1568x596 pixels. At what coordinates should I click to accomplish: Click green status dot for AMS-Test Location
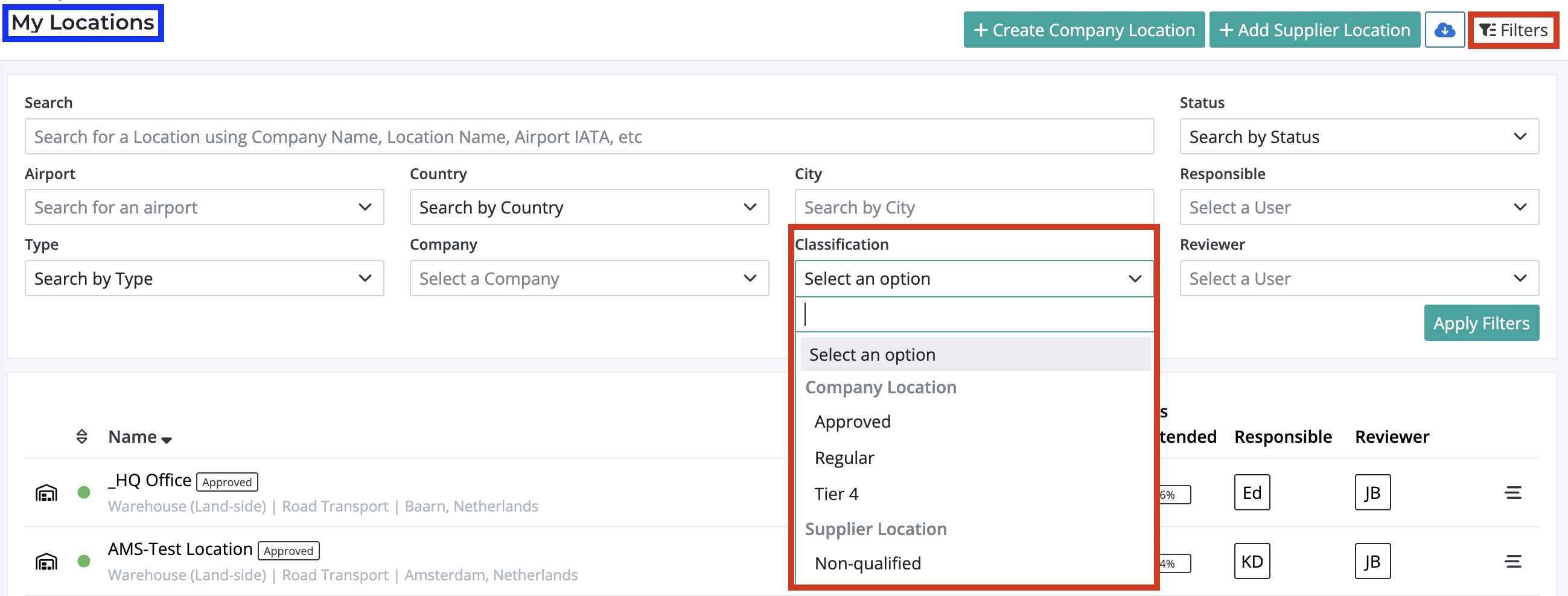[x=84, y=562]
